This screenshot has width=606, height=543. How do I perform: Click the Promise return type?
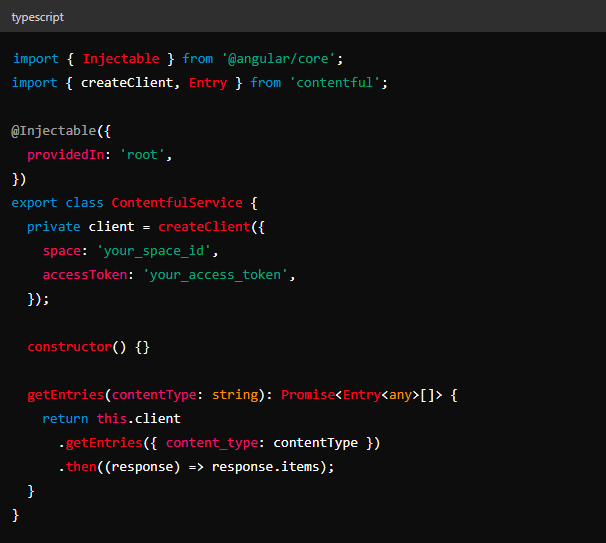coord(307,395)
